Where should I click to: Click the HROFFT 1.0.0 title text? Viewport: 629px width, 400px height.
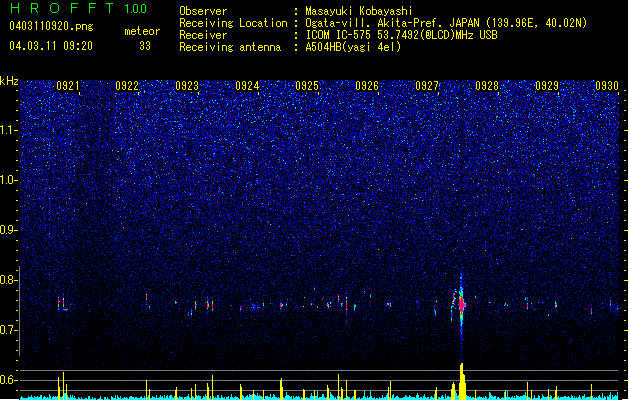coord(79,8)
